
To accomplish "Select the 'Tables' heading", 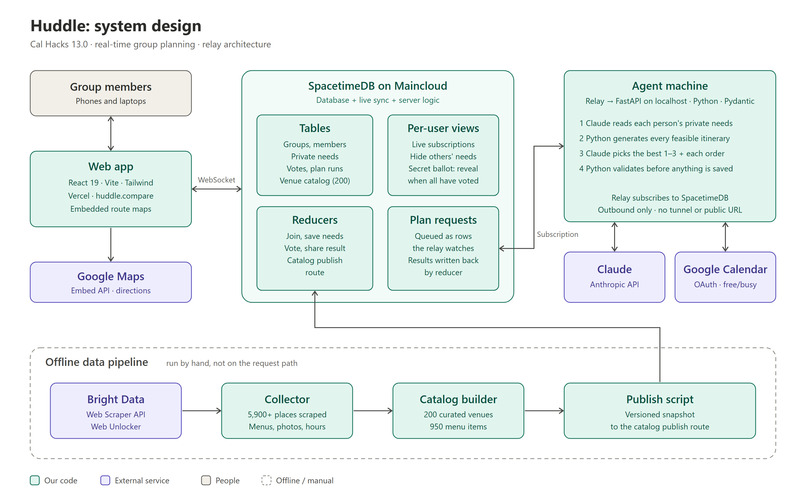I will tap(315, 128).
